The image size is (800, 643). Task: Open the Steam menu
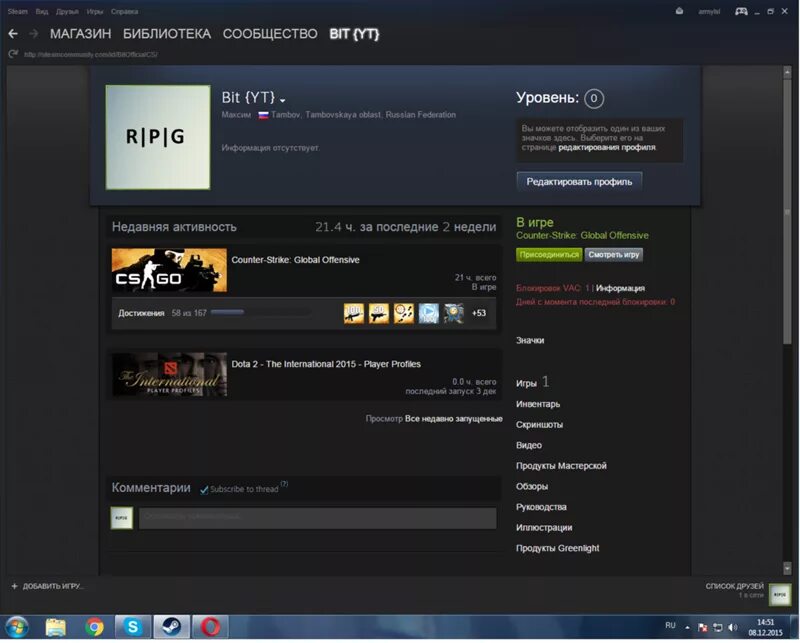(17, 11)
